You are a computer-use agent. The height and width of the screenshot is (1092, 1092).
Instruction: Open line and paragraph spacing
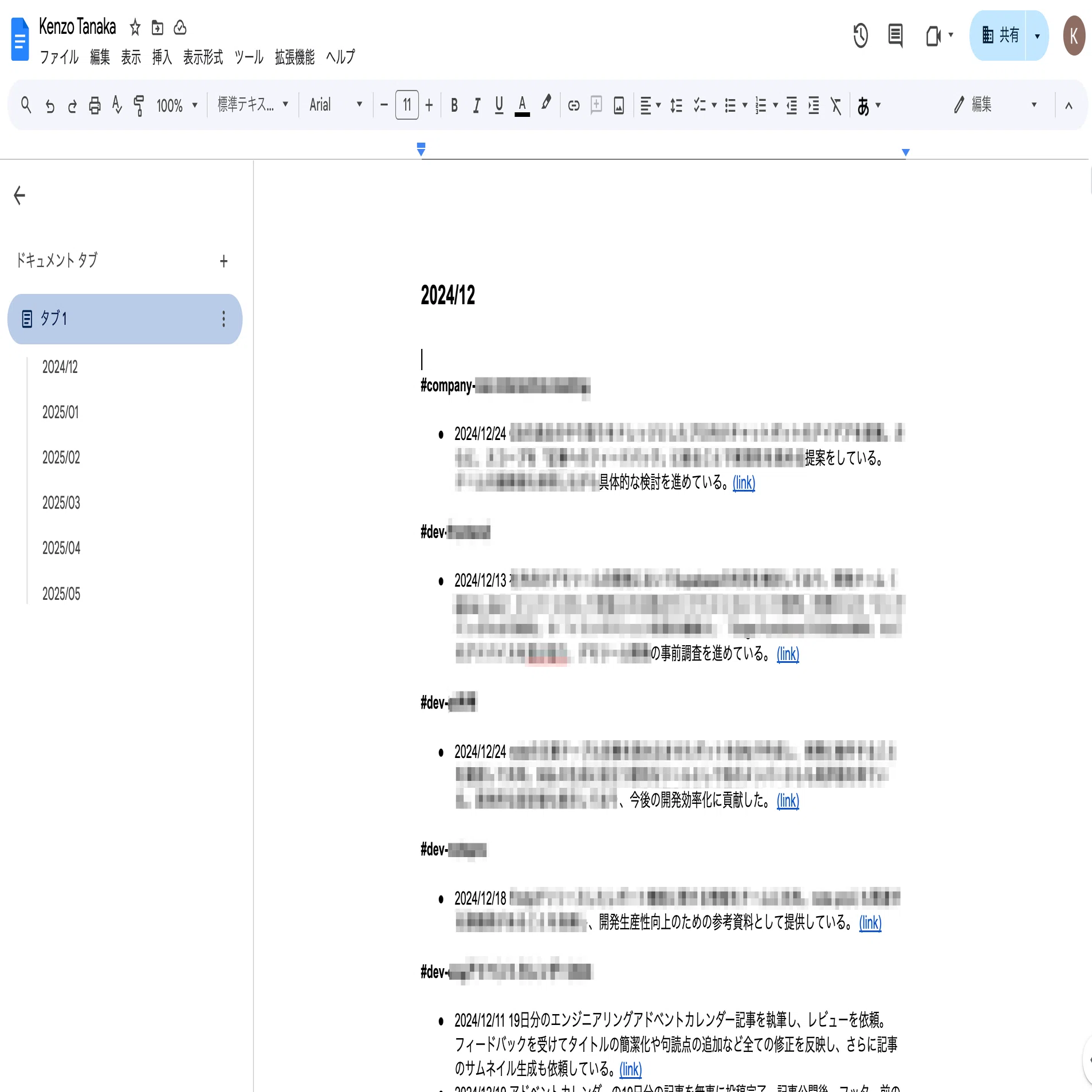[x=676, y=105]
